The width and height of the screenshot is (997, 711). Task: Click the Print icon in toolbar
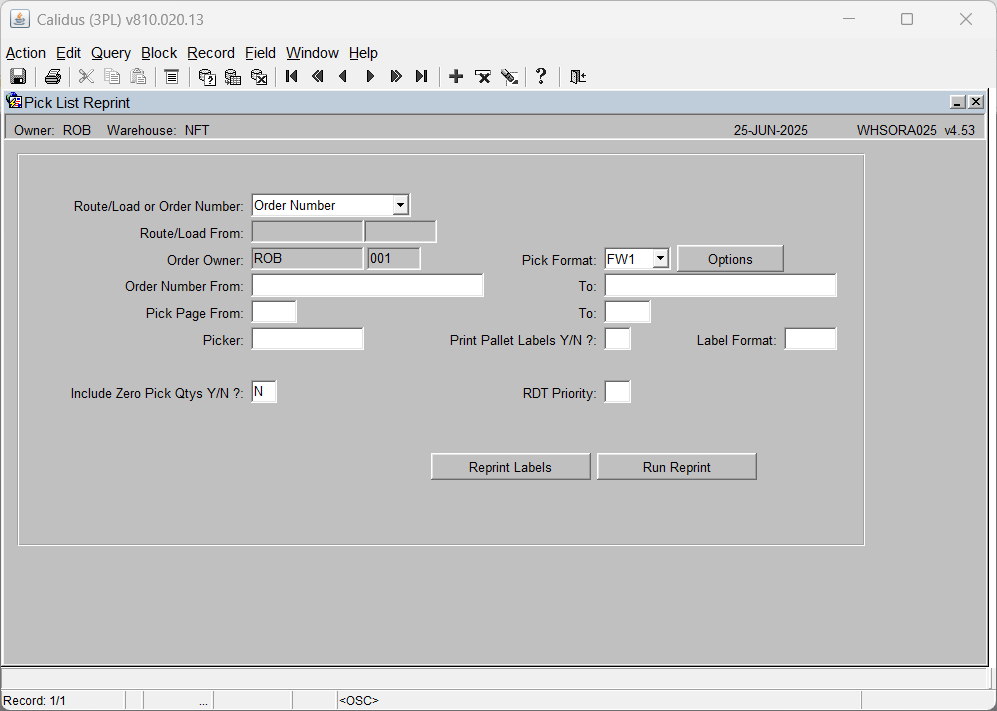click(x=53, y=77)
